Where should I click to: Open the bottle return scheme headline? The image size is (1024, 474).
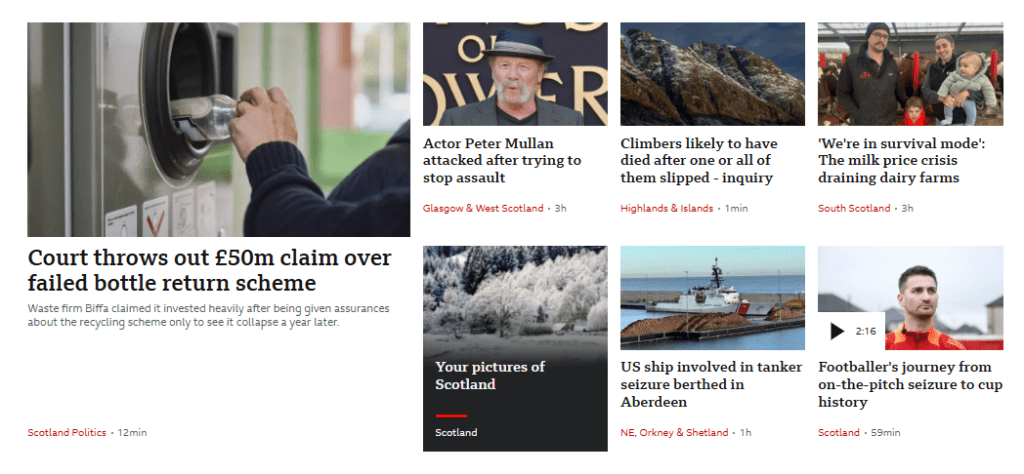click(x=209, y=270)
